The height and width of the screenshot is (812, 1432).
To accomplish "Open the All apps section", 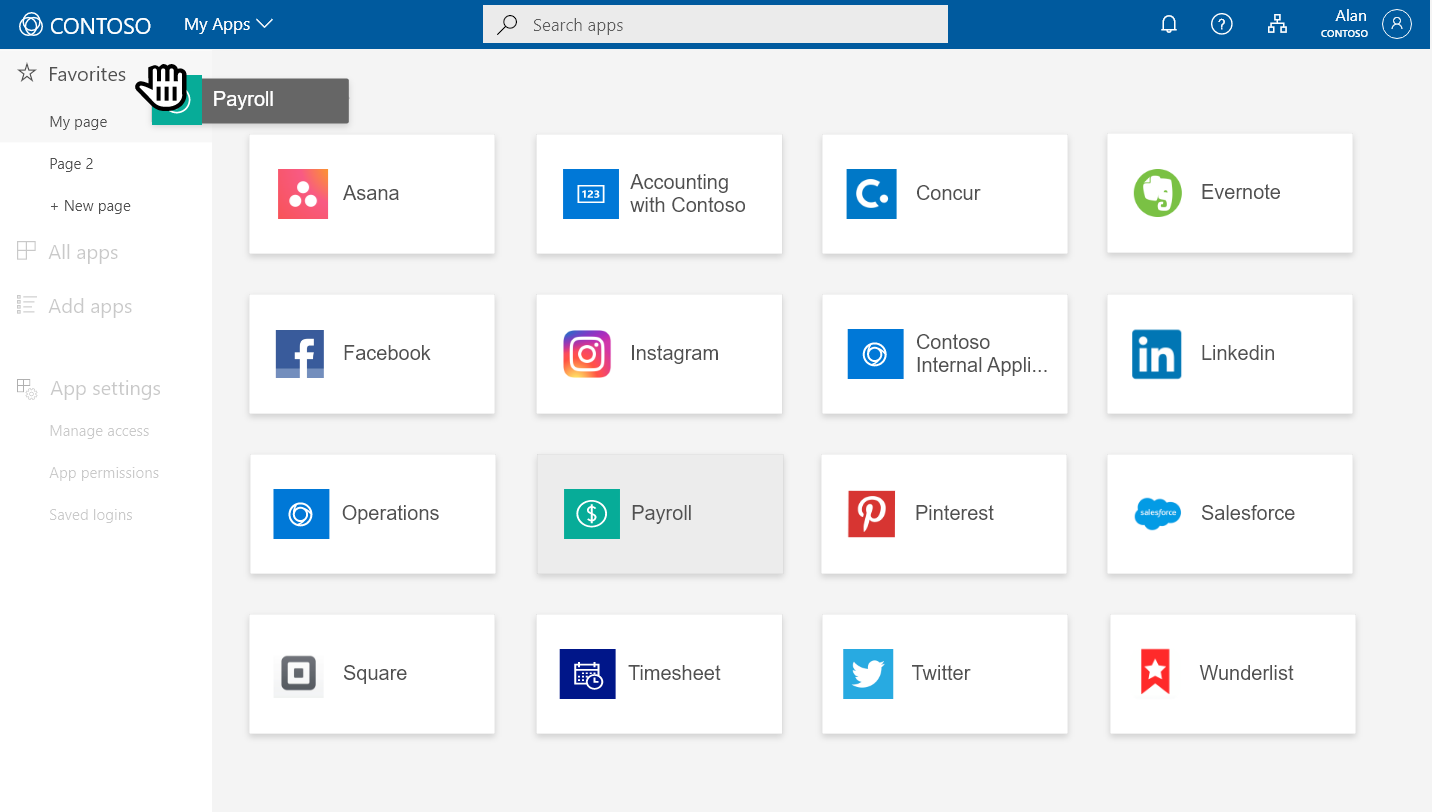I will [83, 252].
